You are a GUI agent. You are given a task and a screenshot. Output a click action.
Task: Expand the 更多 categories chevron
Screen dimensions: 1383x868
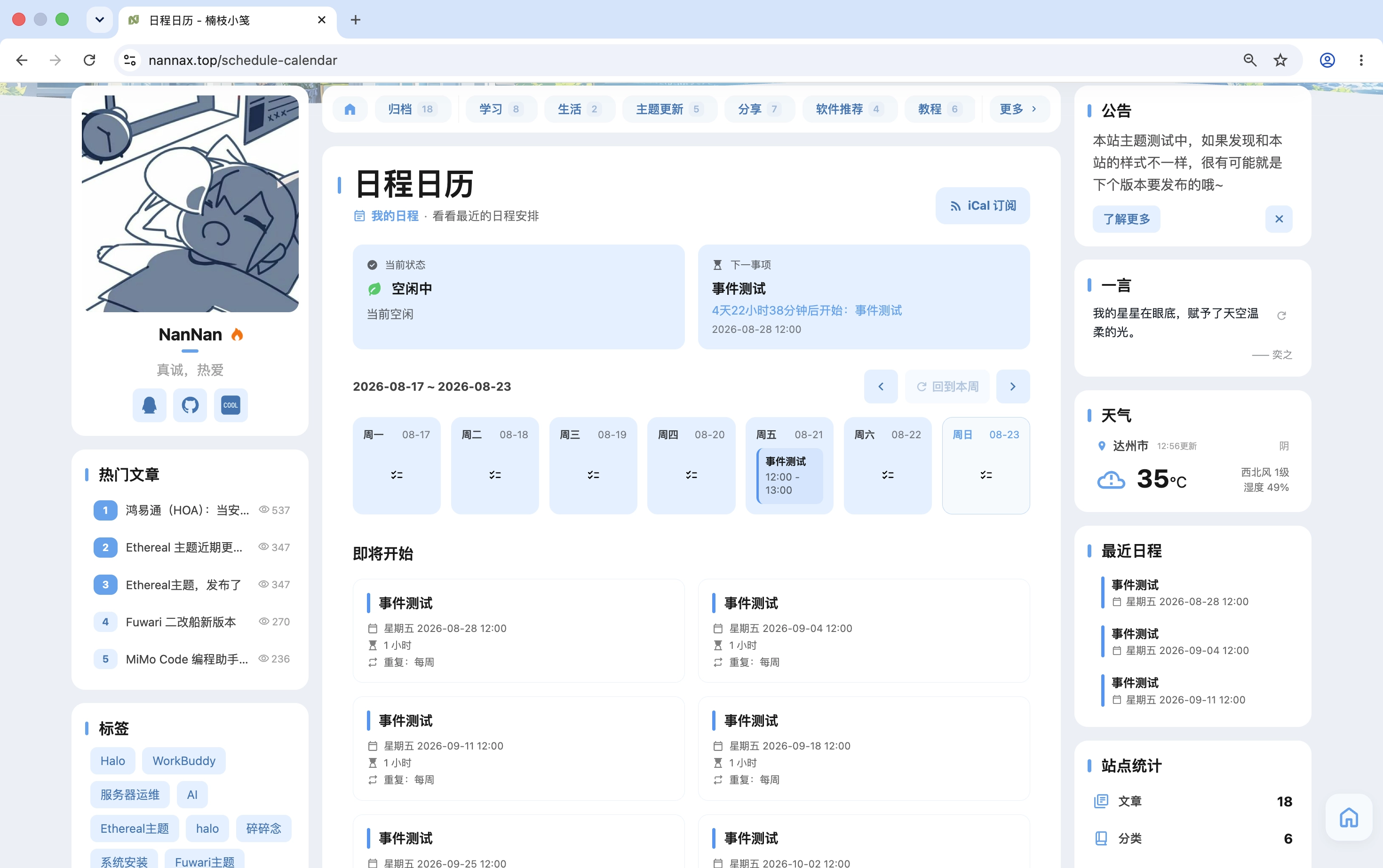click(1034, 109)
